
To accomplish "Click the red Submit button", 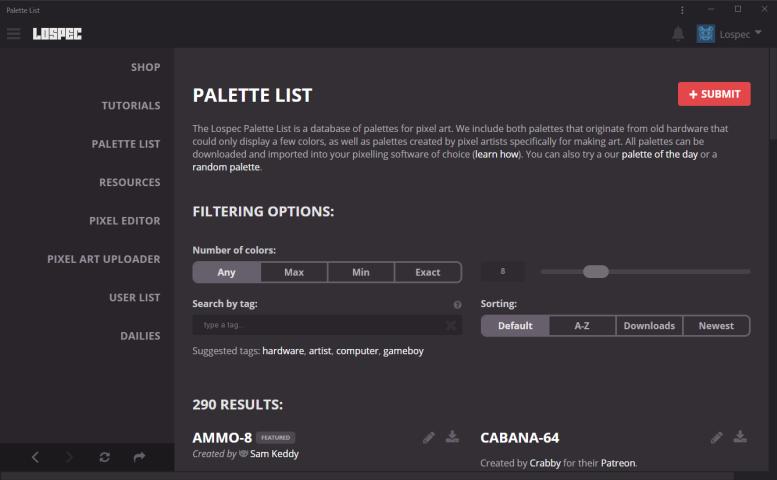I will 714,94.
